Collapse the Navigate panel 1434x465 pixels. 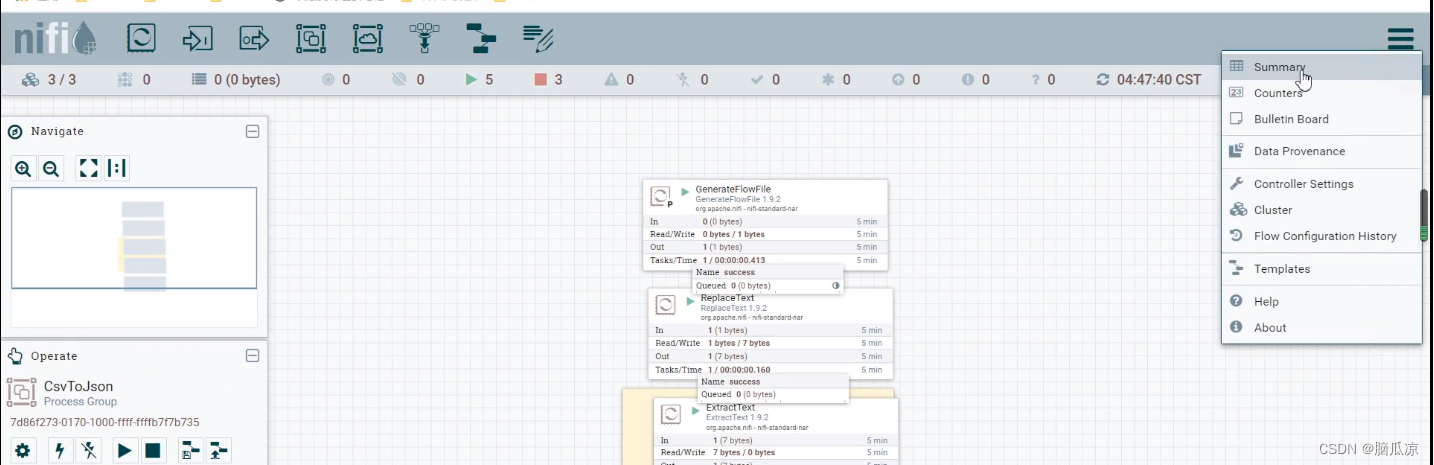coord(253,131)
